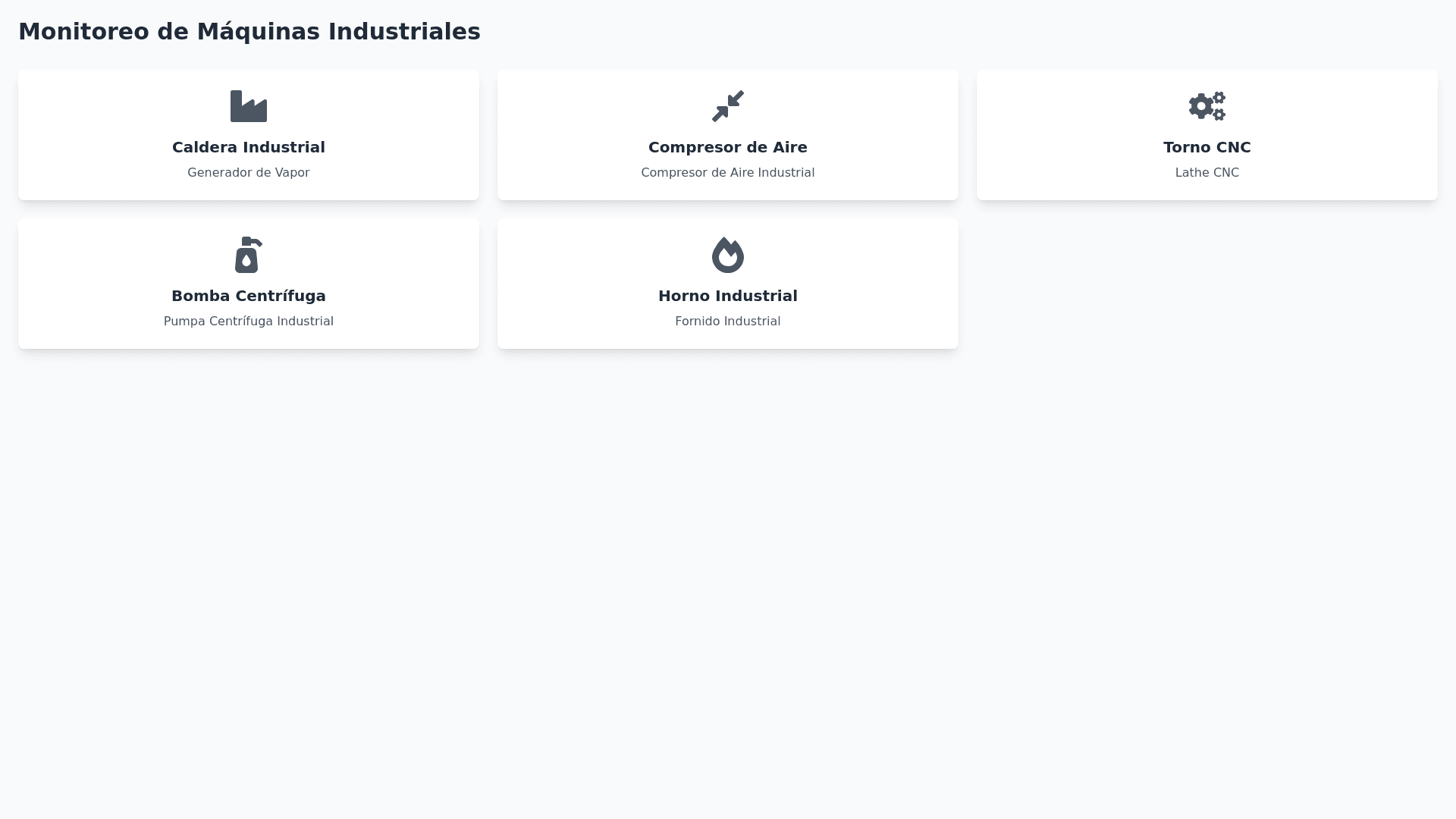Click the flame icon for Horno Industrial
This screenshot has width=1456, height=819.
(x=728, y=255)
